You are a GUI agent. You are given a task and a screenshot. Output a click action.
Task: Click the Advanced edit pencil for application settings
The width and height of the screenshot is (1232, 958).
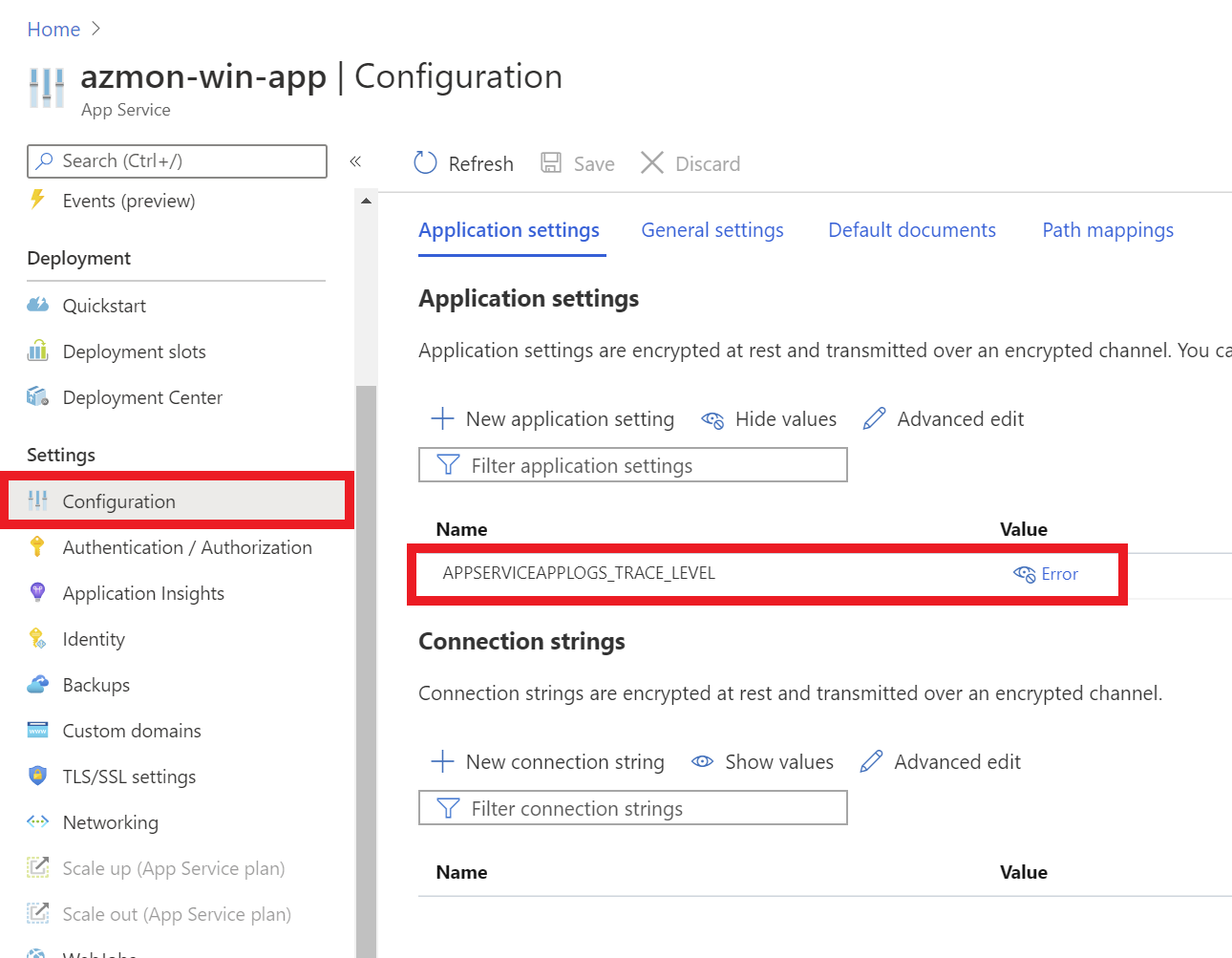[x=874, y=419]
